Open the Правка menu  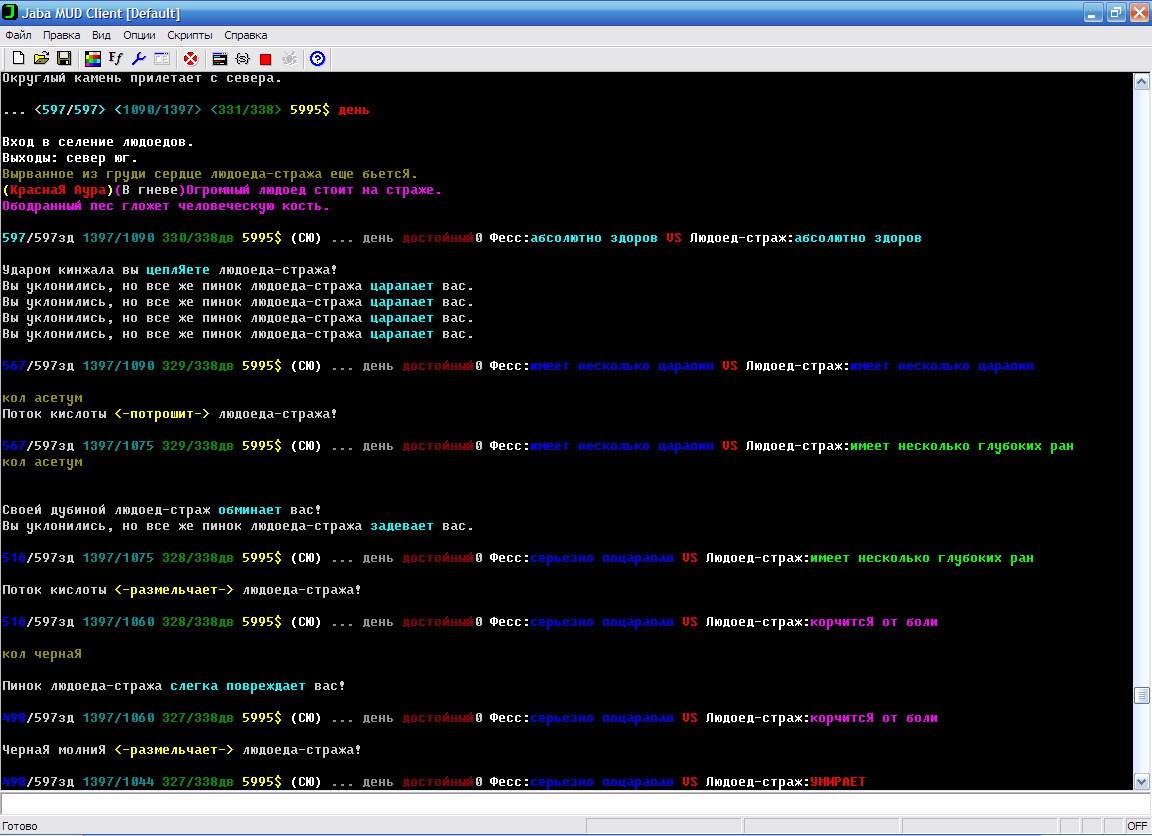coord(62,35)
